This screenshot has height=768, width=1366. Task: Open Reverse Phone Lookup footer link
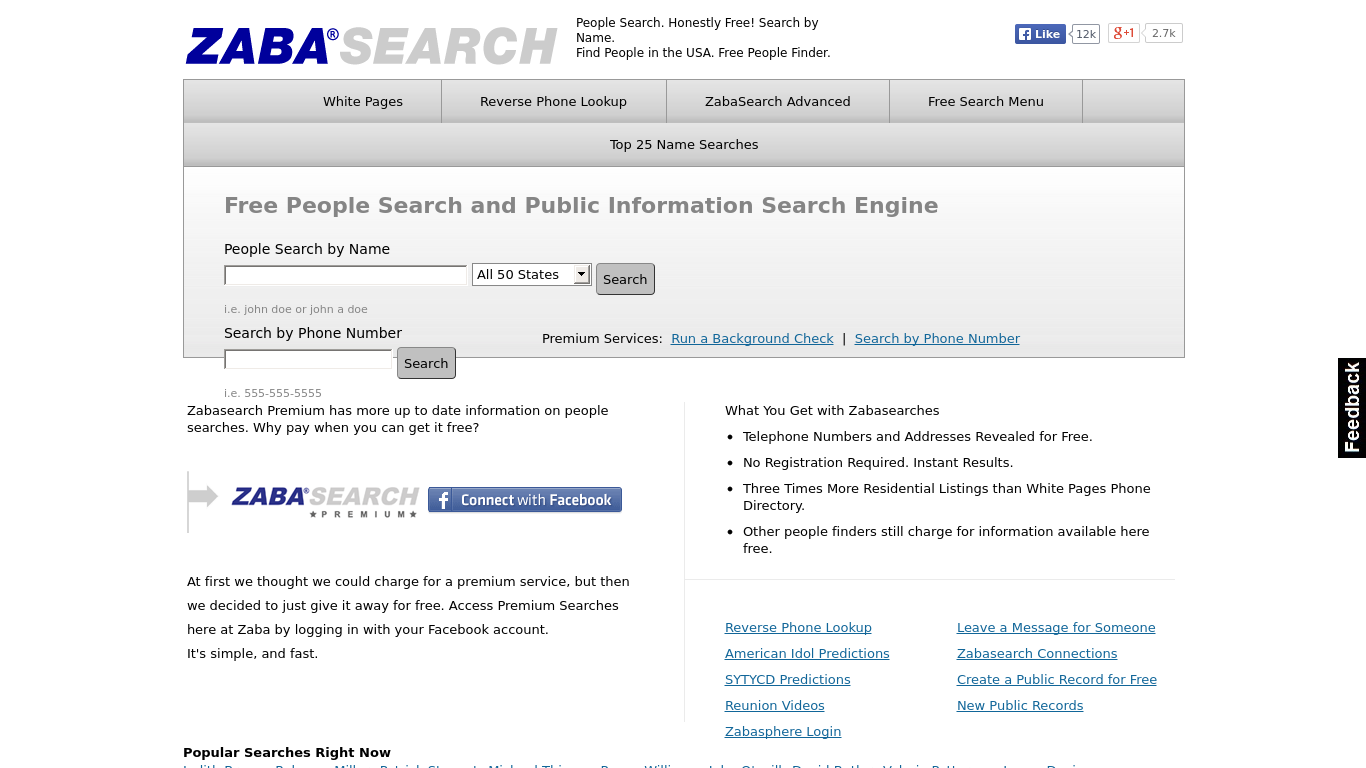tap(798, 627)
